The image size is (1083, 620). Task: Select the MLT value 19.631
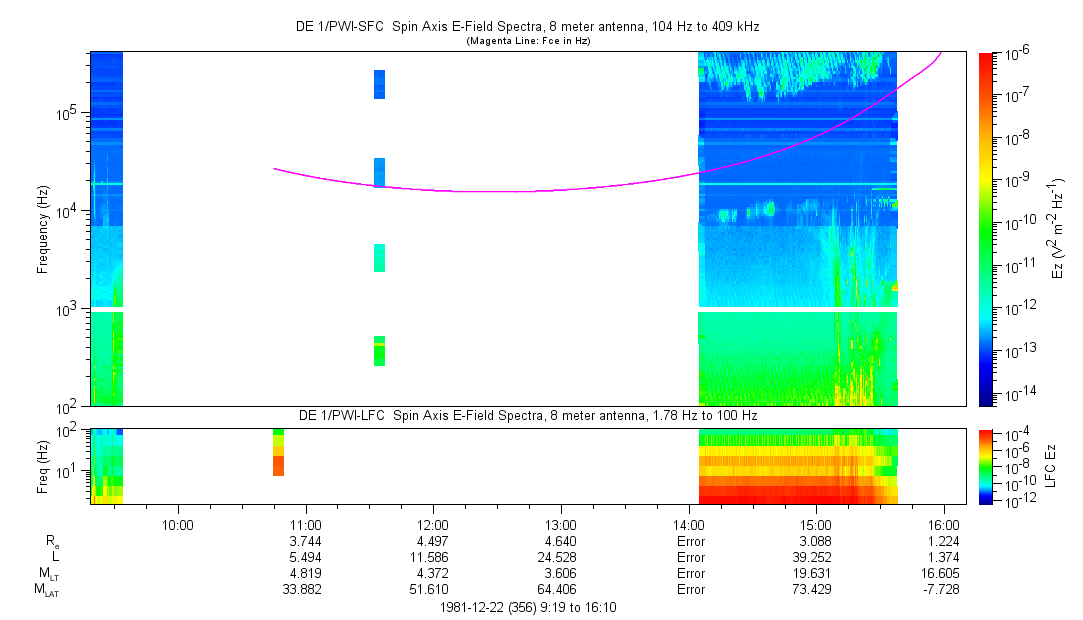click(813, 573)
